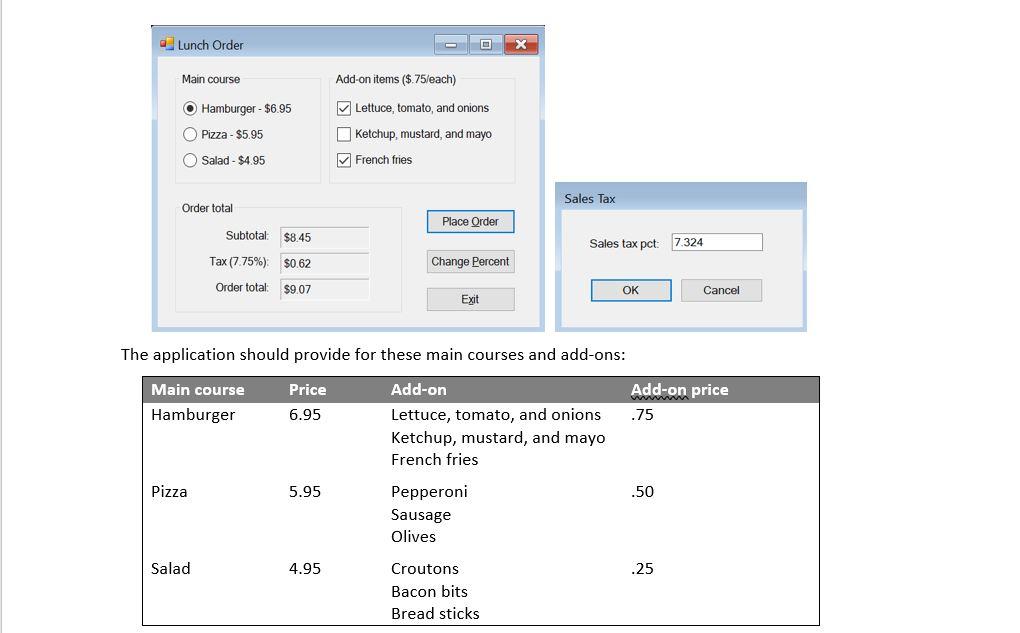Screen dimensions: 1020x633
Task: Maximize the Lunch Order window
Action: click(x=485, y=44)
